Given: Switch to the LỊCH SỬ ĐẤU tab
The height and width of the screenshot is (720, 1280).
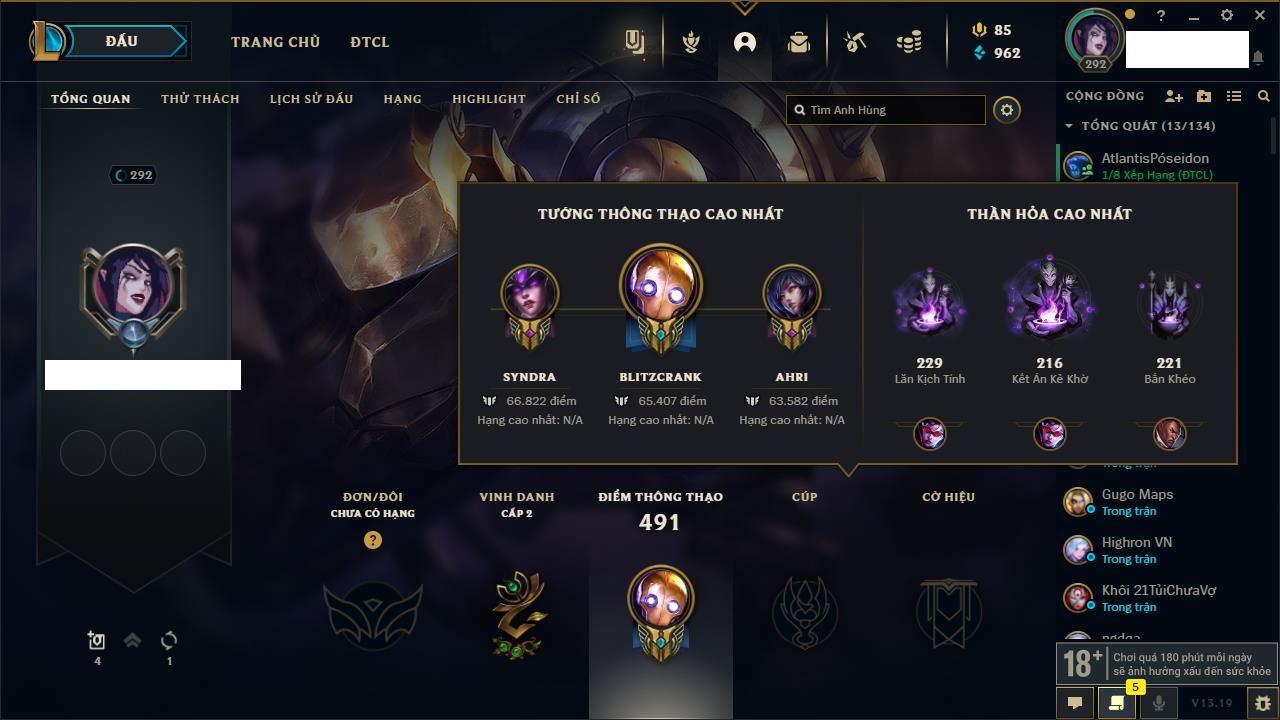Looking at the screenshot, I should coord(311,99).
